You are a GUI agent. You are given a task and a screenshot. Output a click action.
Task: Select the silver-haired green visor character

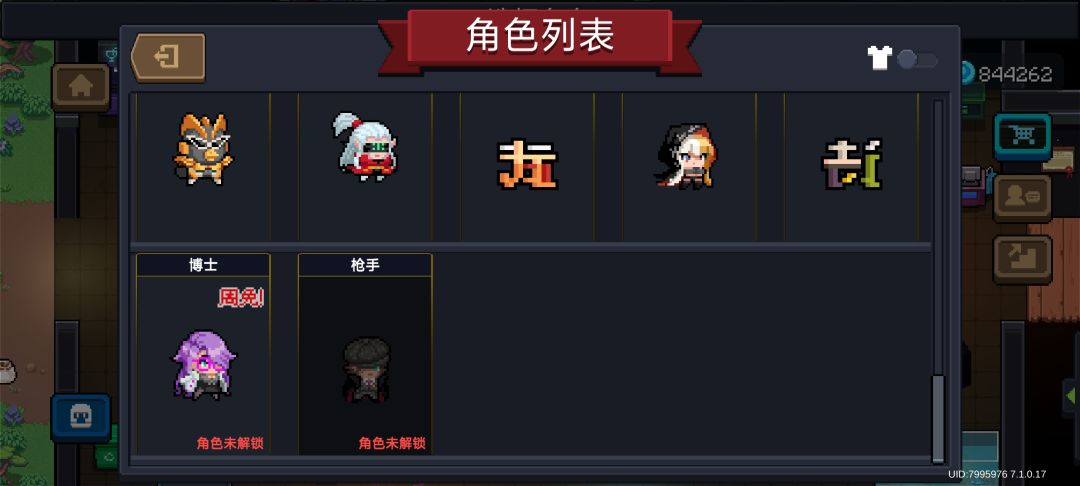364,147
